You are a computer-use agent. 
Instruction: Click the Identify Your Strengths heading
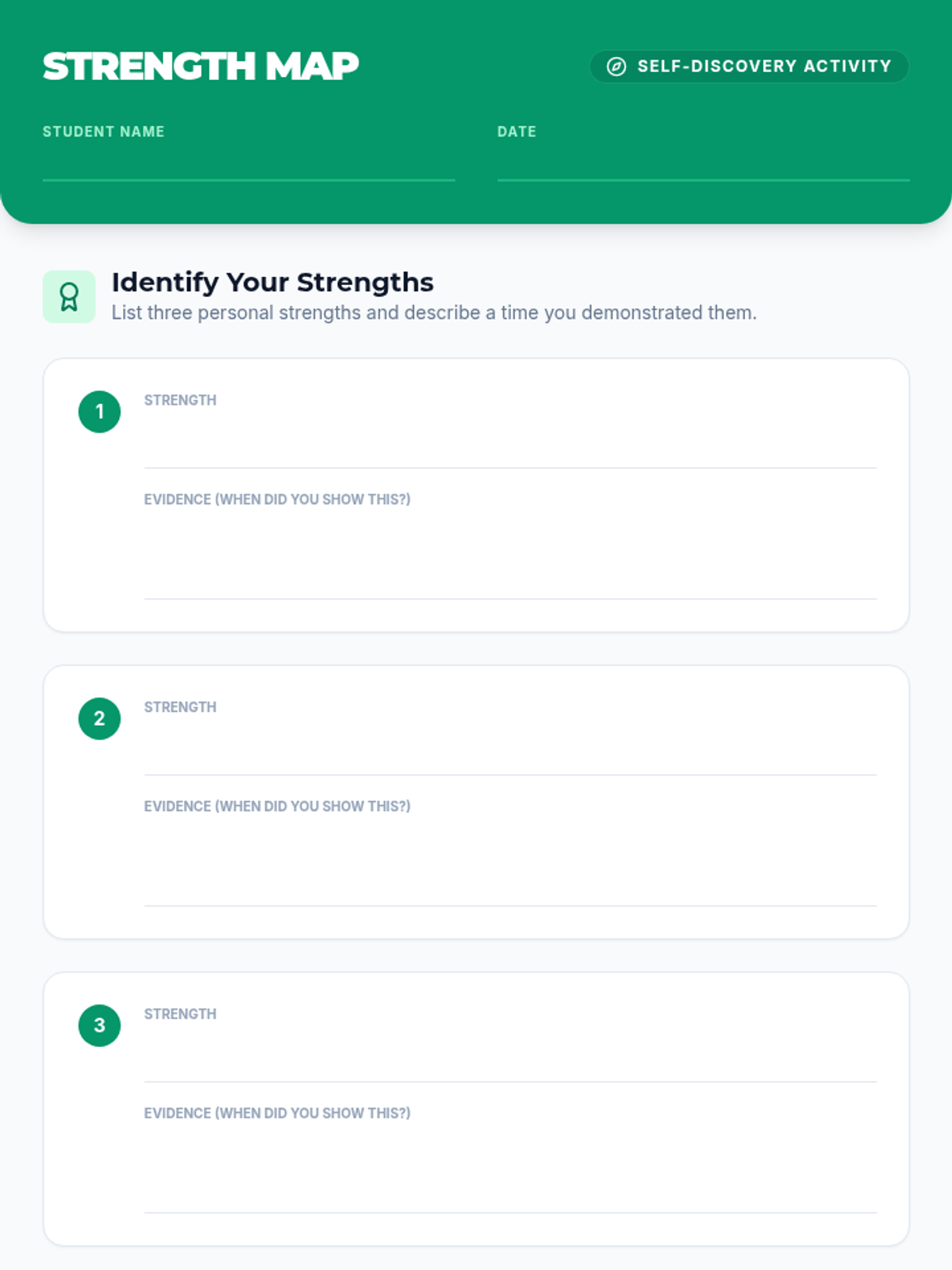coord(272,283)
